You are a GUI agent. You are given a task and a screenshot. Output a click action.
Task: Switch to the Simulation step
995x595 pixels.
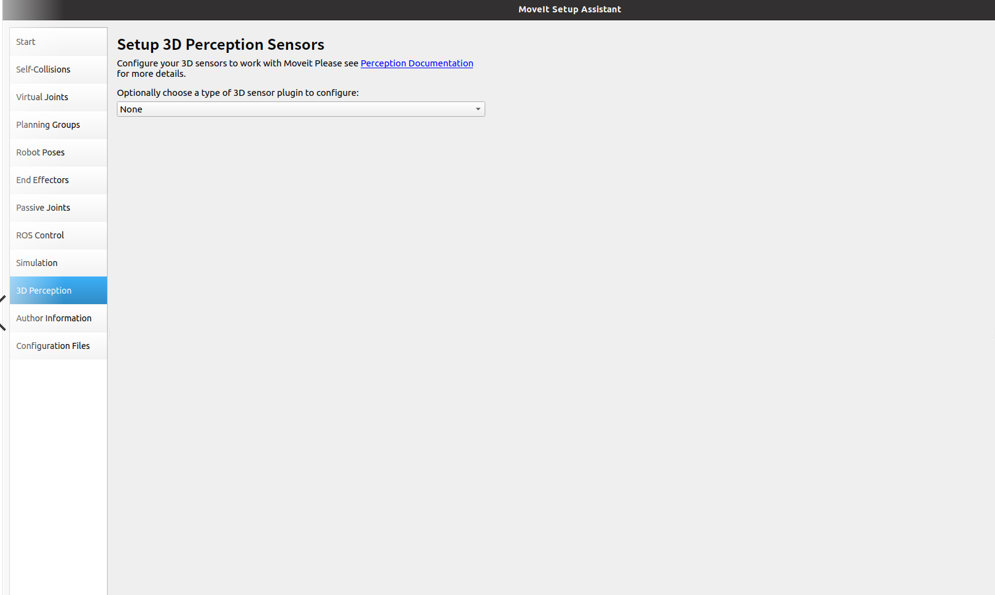(57, 262)
